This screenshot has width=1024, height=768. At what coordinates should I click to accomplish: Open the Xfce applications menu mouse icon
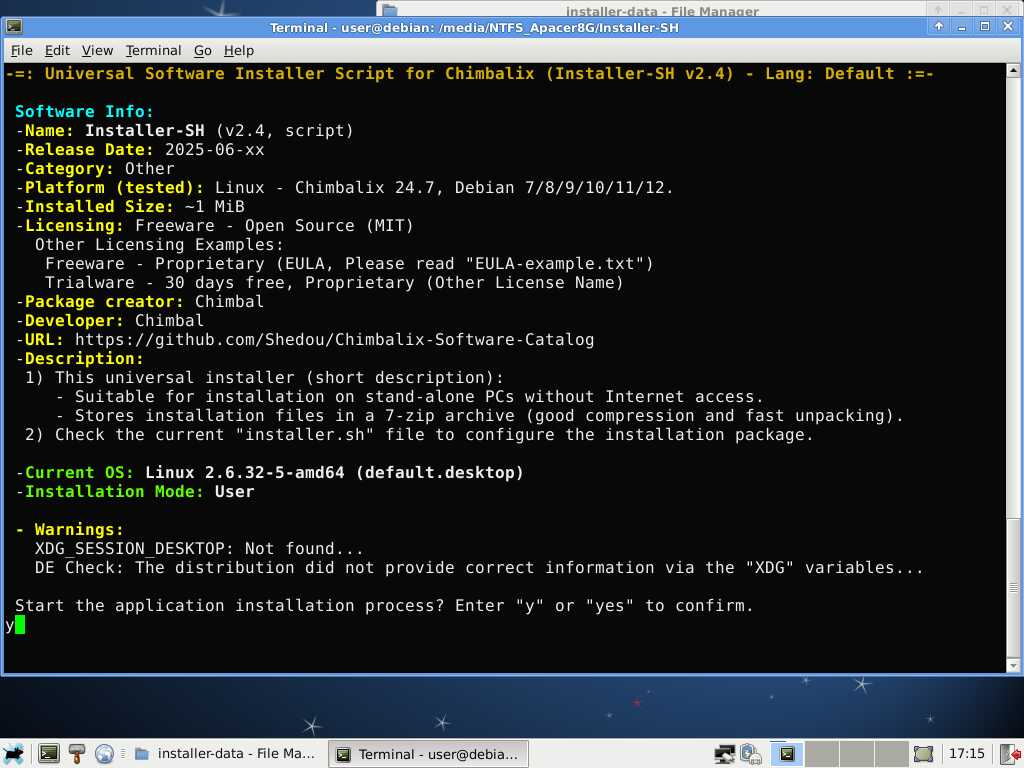[x=13, y=754]
